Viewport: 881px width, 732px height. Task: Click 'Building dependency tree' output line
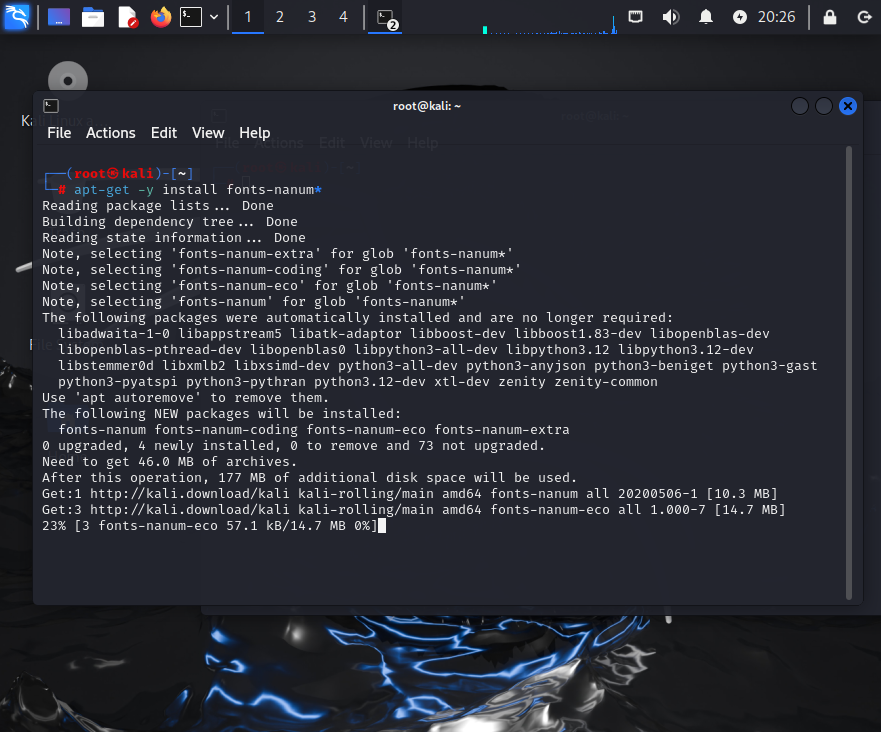click(x=170, y=222)
